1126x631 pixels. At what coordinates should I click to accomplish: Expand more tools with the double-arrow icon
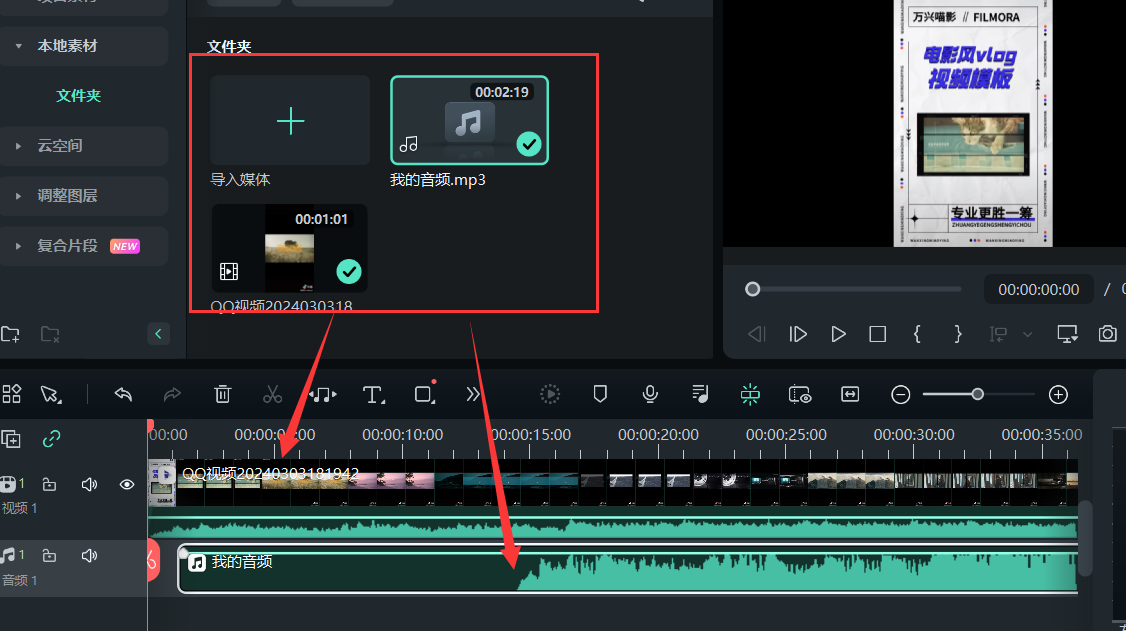[473, 394]
